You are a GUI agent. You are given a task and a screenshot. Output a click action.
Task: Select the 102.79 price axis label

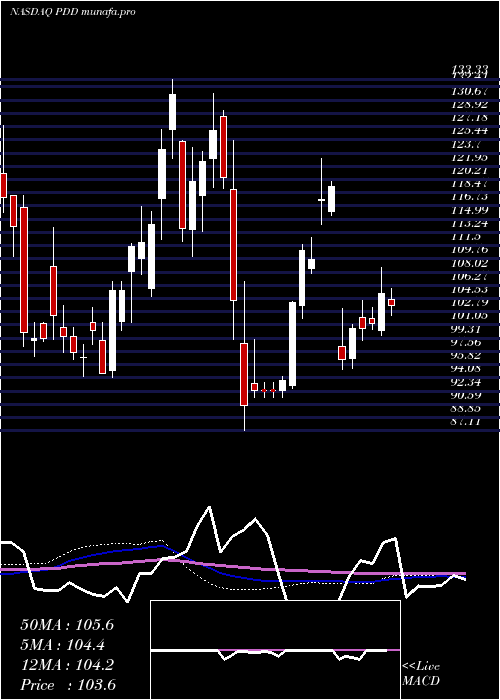tap(470, 302)
